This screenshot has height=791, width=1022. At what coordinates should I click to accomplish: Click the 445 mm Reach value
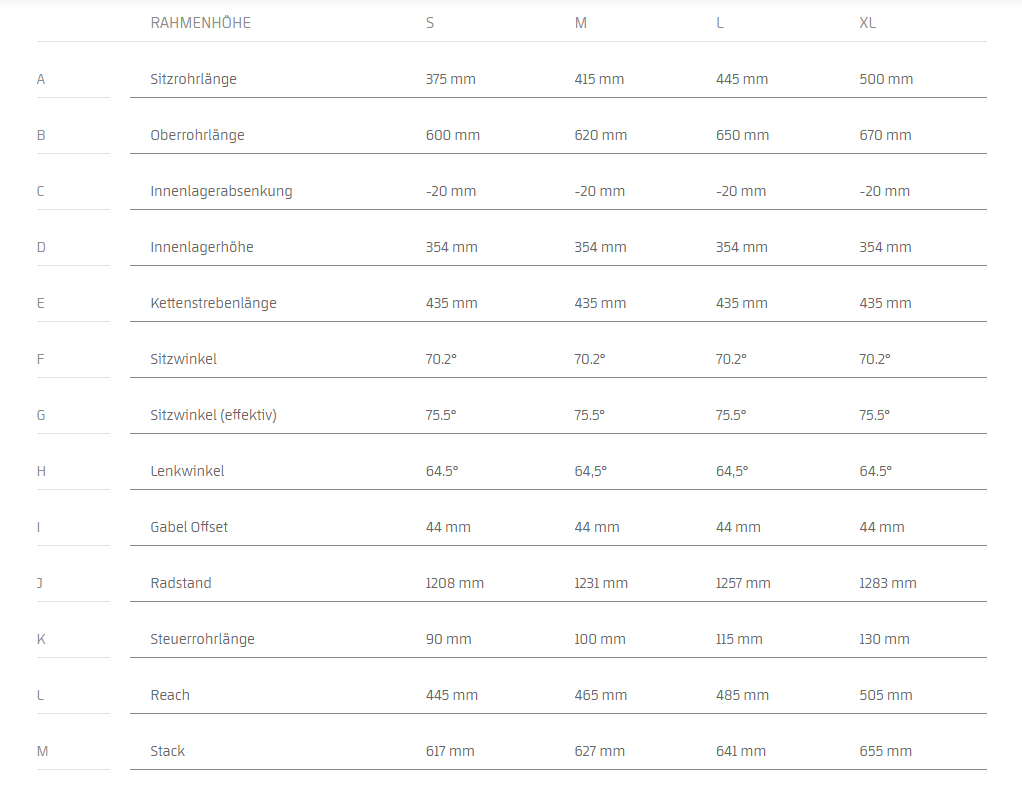click(451, 695)
